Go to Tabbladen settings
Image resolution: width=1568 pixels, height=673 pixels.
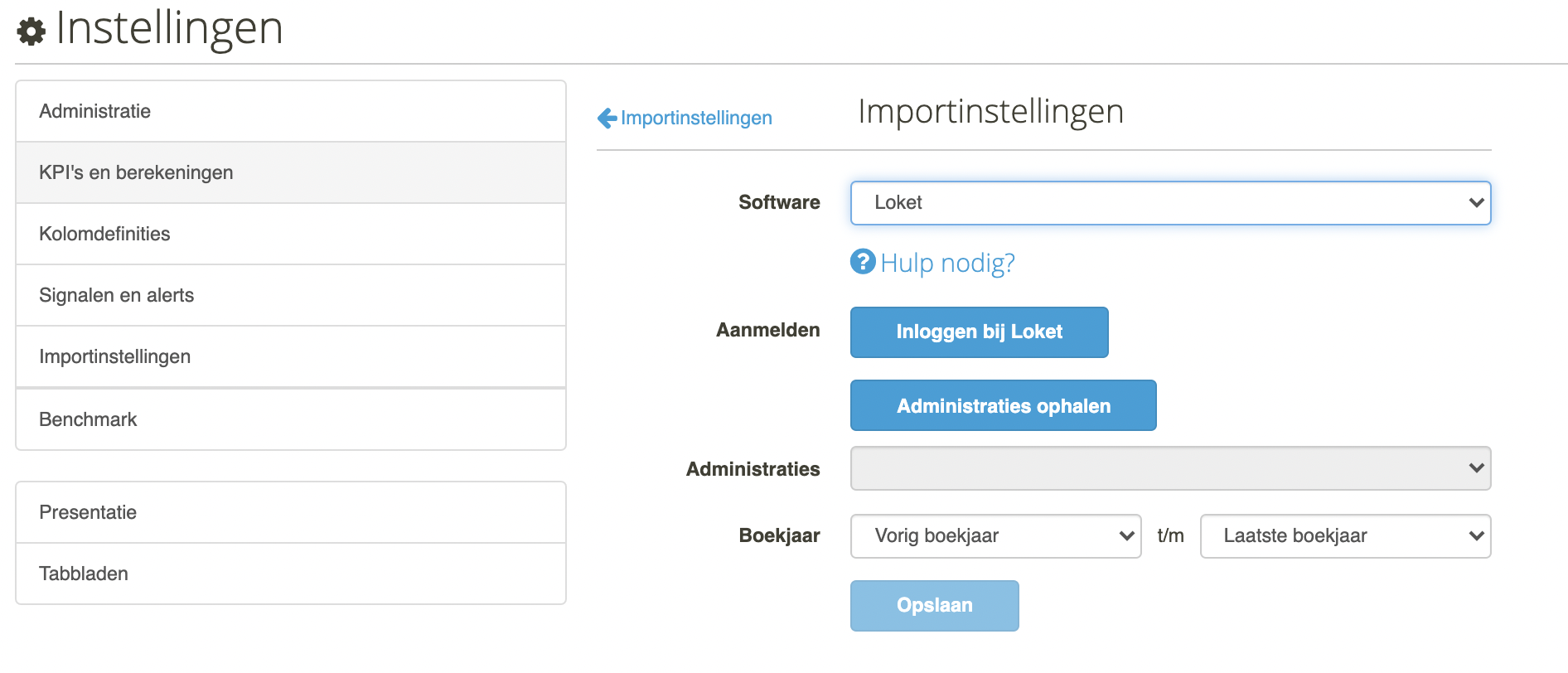[291, 574]
